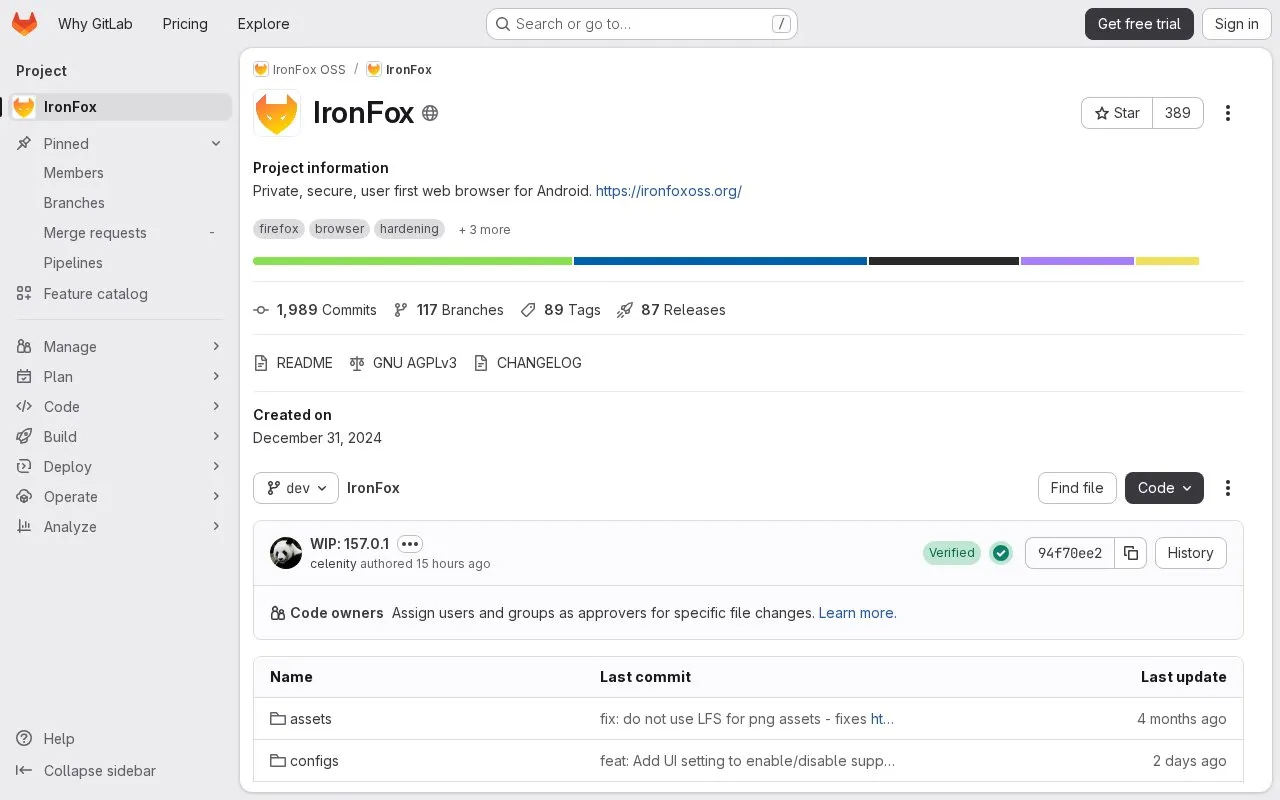1280x800 pixels.
Task: Open Pipelines in the sidebar
Action: [x=73, y=263]
